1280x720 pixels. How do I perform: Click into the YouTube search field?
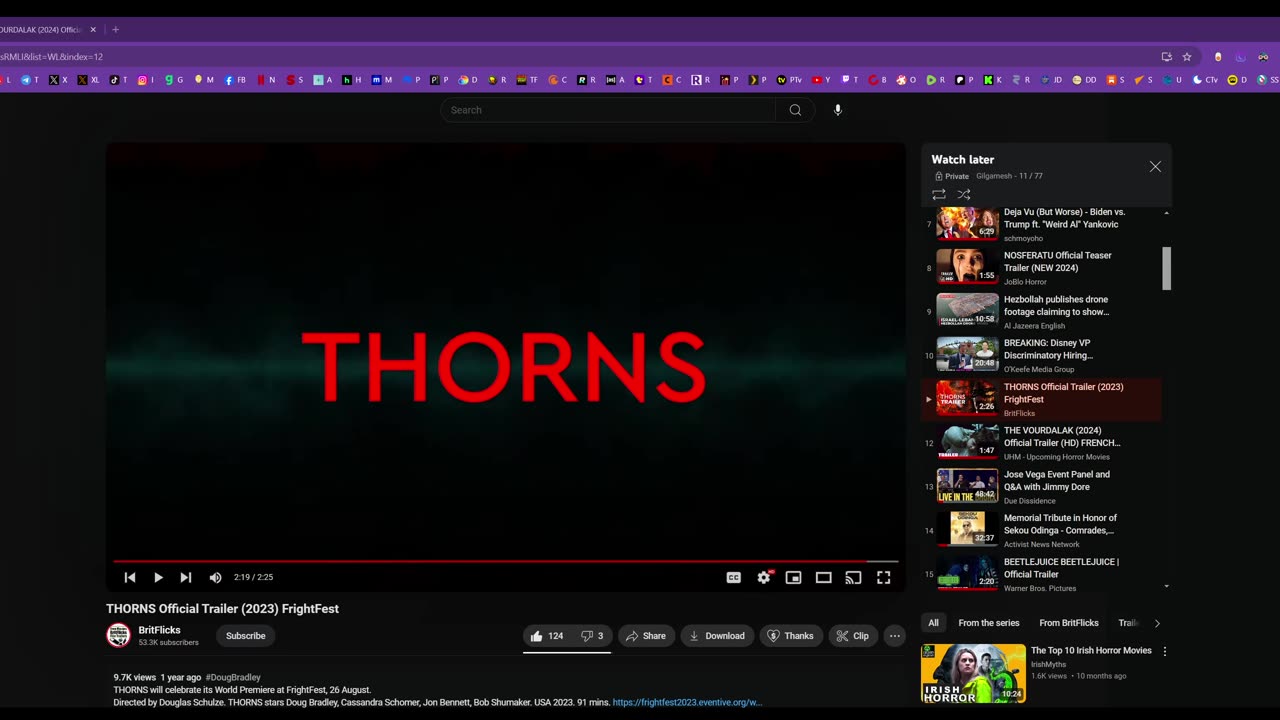pos(608,110)
